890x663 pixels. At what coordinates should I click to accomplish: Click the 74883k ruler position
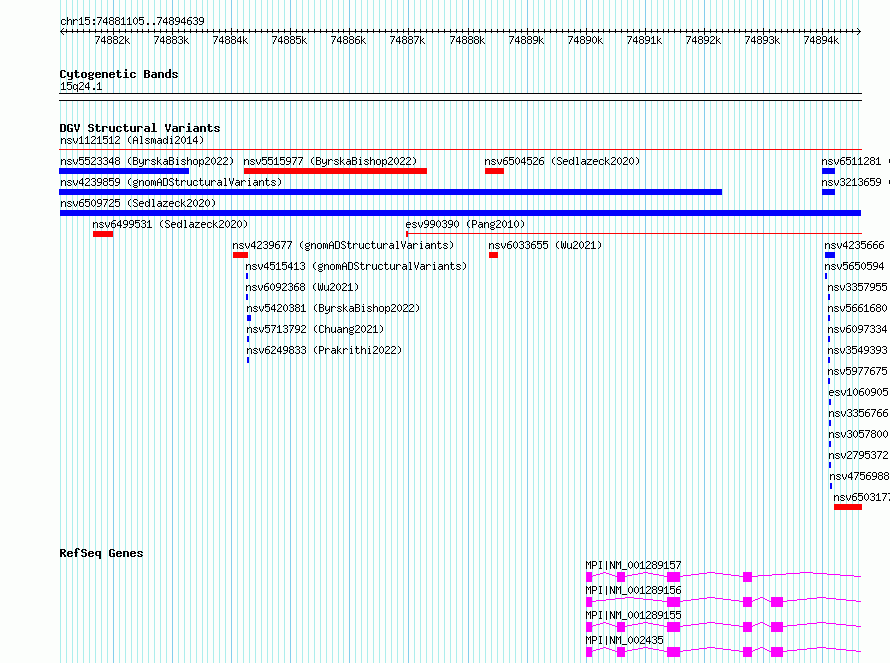click(x=171, y=40)
